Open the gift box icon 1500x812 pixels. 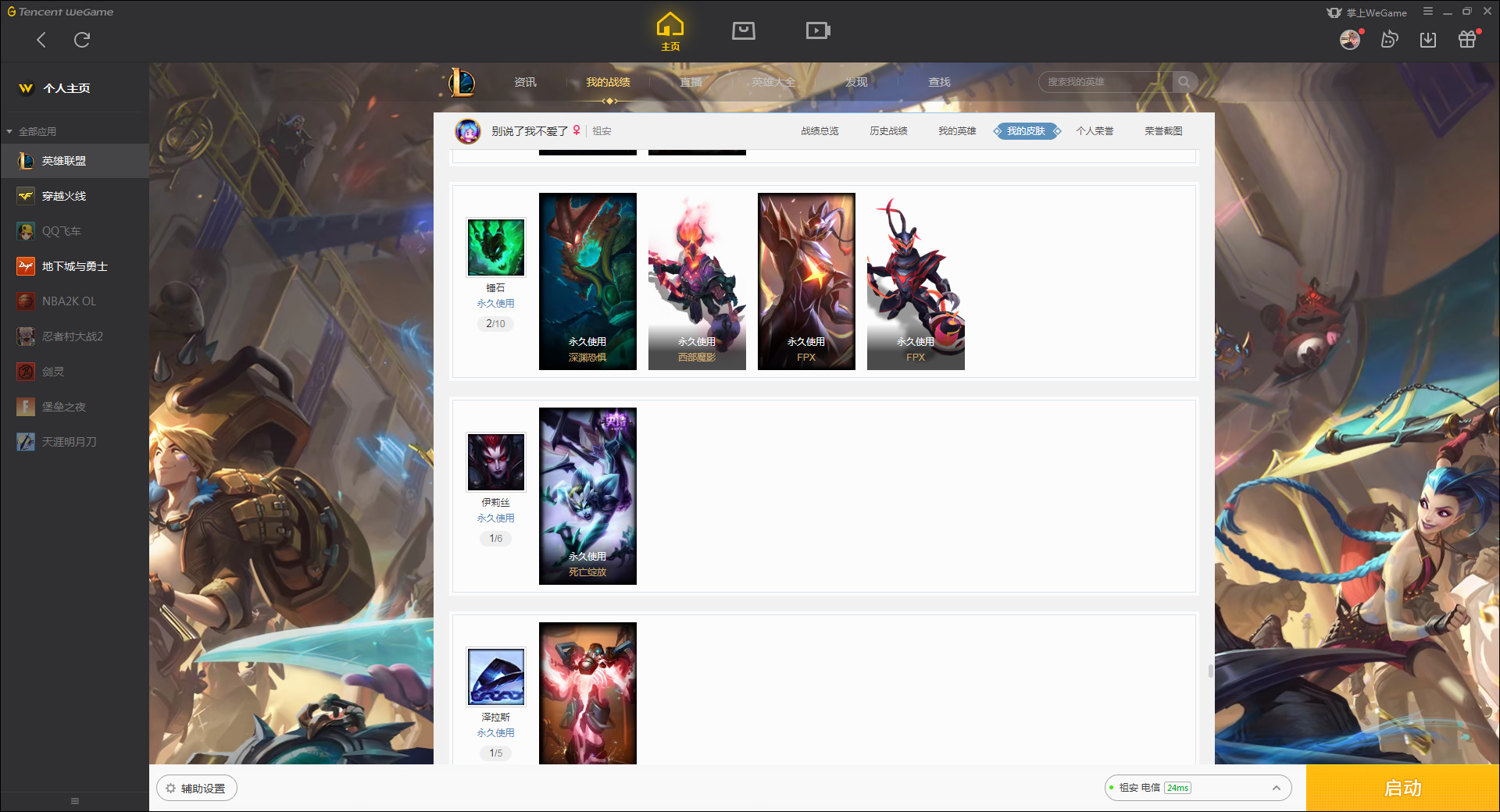(x=1467, y=39)
